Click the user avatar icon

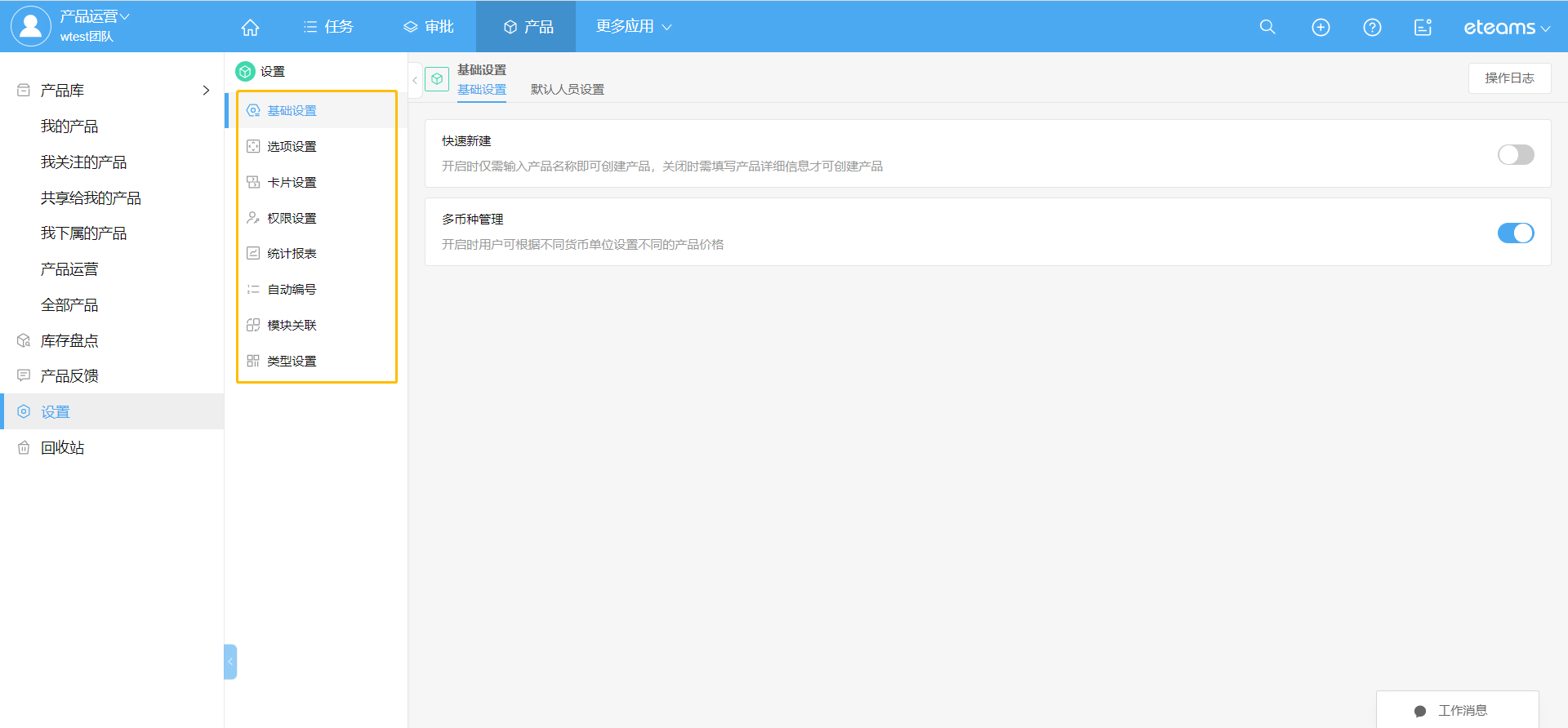30,26
